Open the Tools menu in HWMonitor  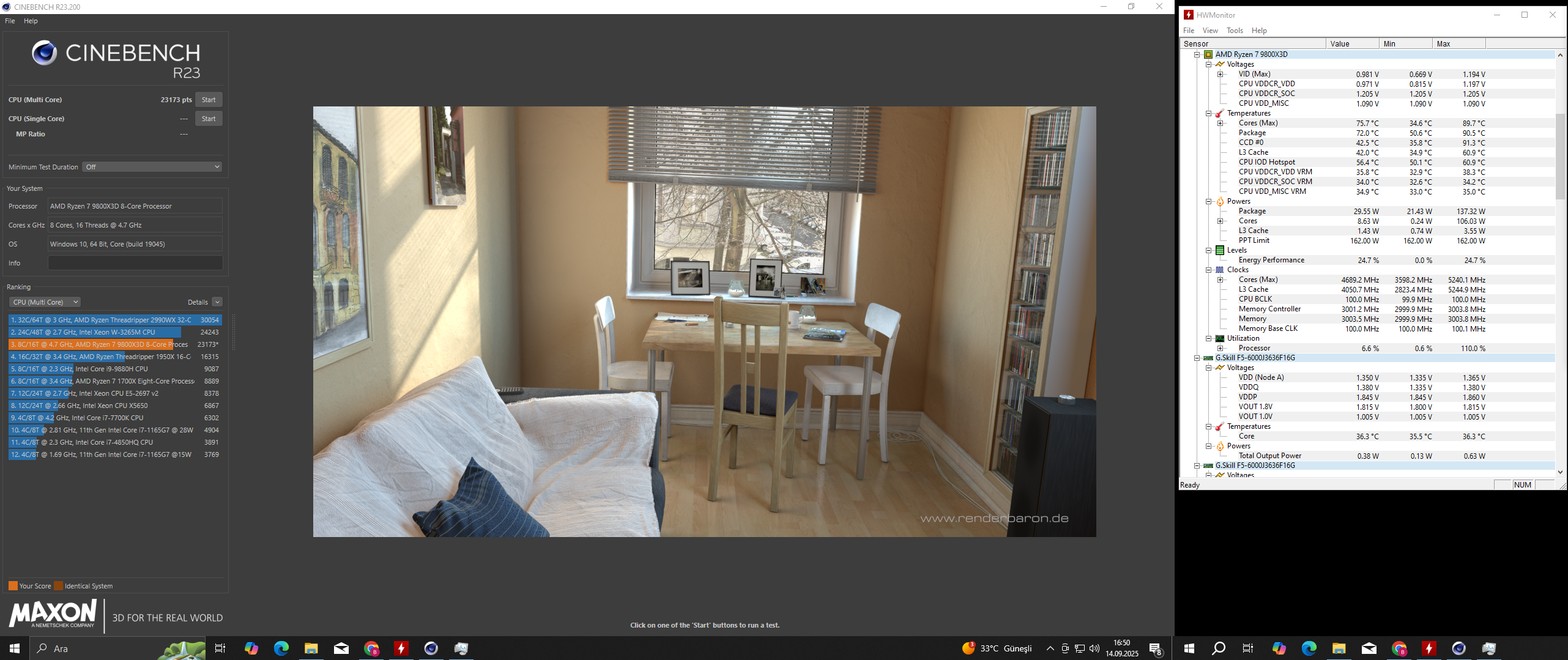[x=1235, y=31]
